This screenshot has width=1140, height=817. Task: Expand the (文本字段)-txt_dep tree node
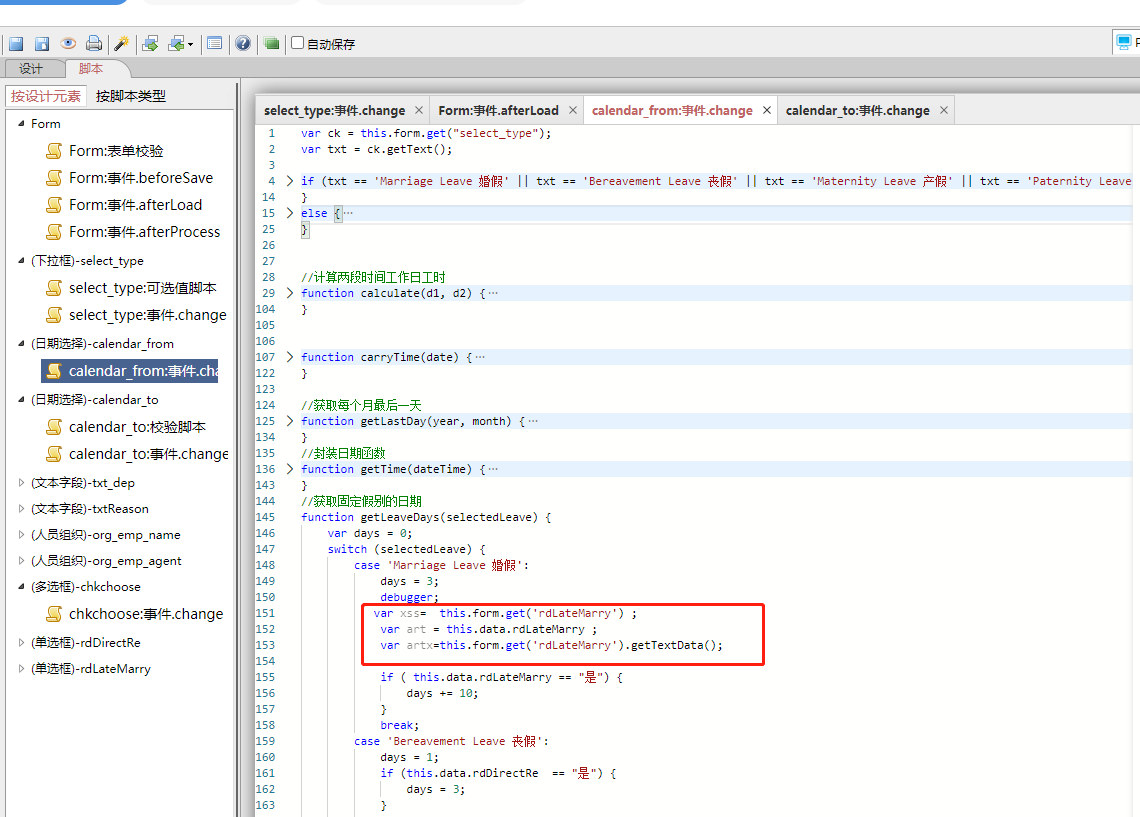click(22, 482)
